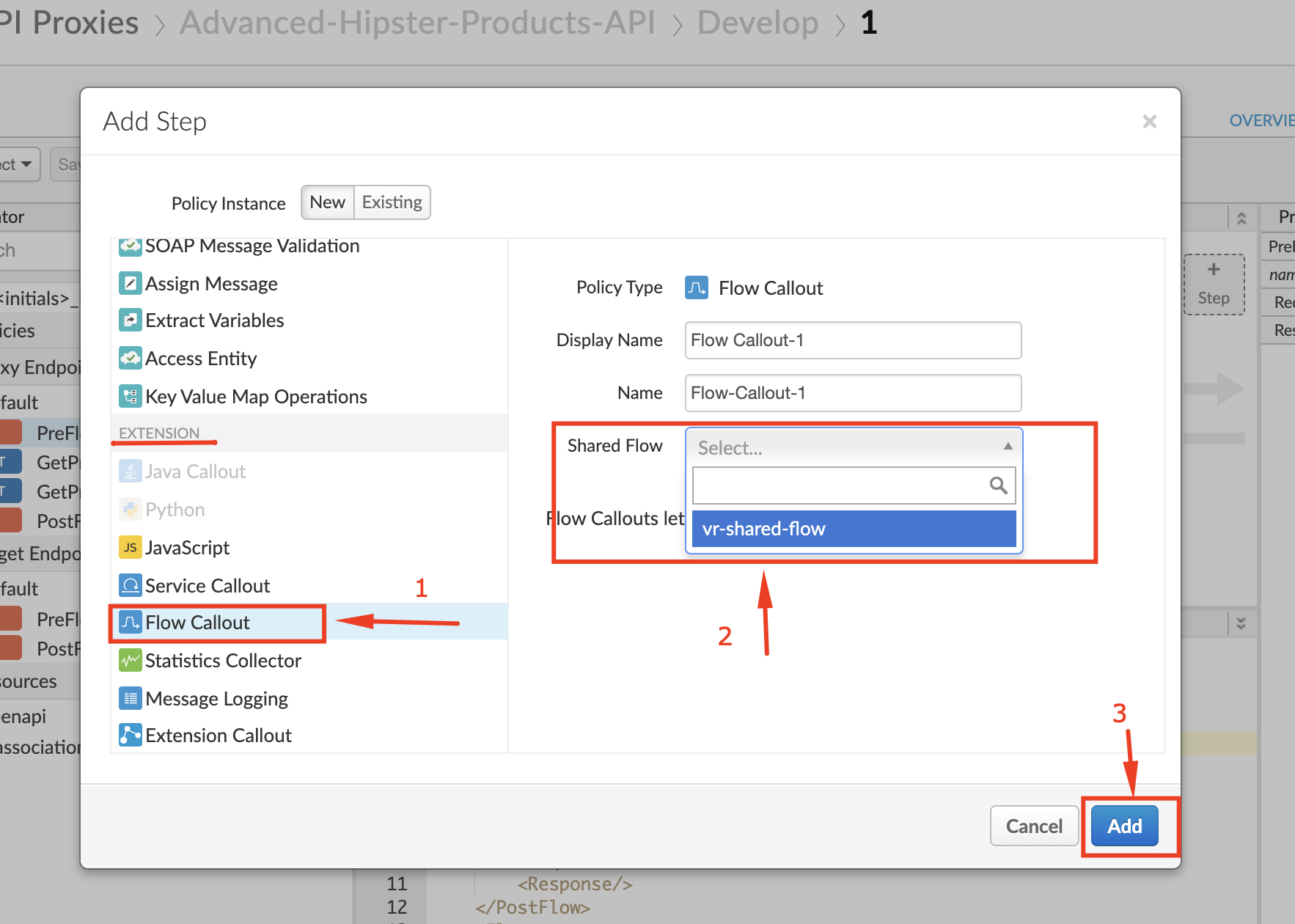Close the Add Step dialog
This screenshot has width=1295, height=924.
click(1149, 122)
